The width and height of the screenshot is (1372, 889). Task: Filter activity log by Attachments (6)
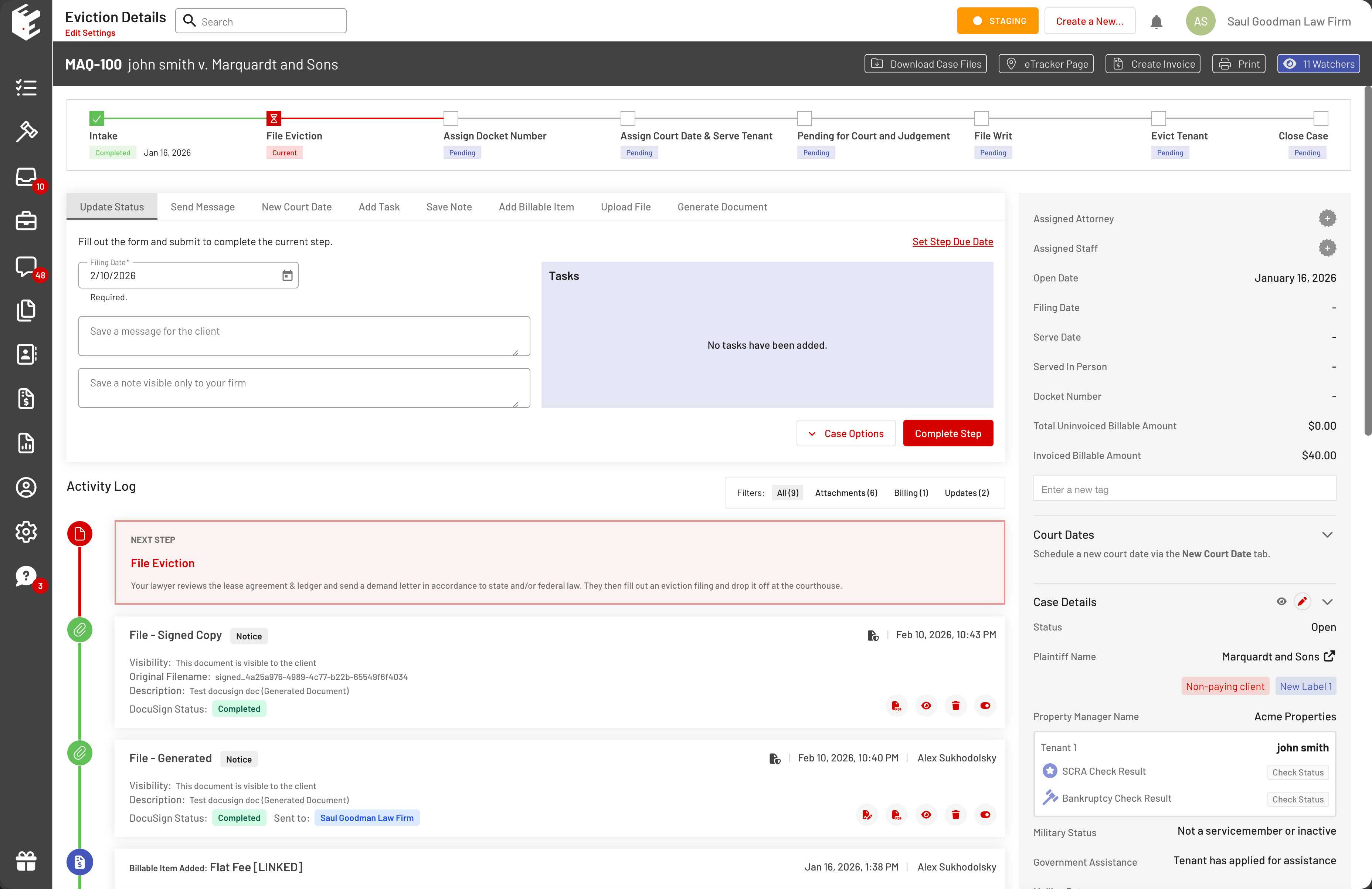pyautogui.click(x=846, y=493)
